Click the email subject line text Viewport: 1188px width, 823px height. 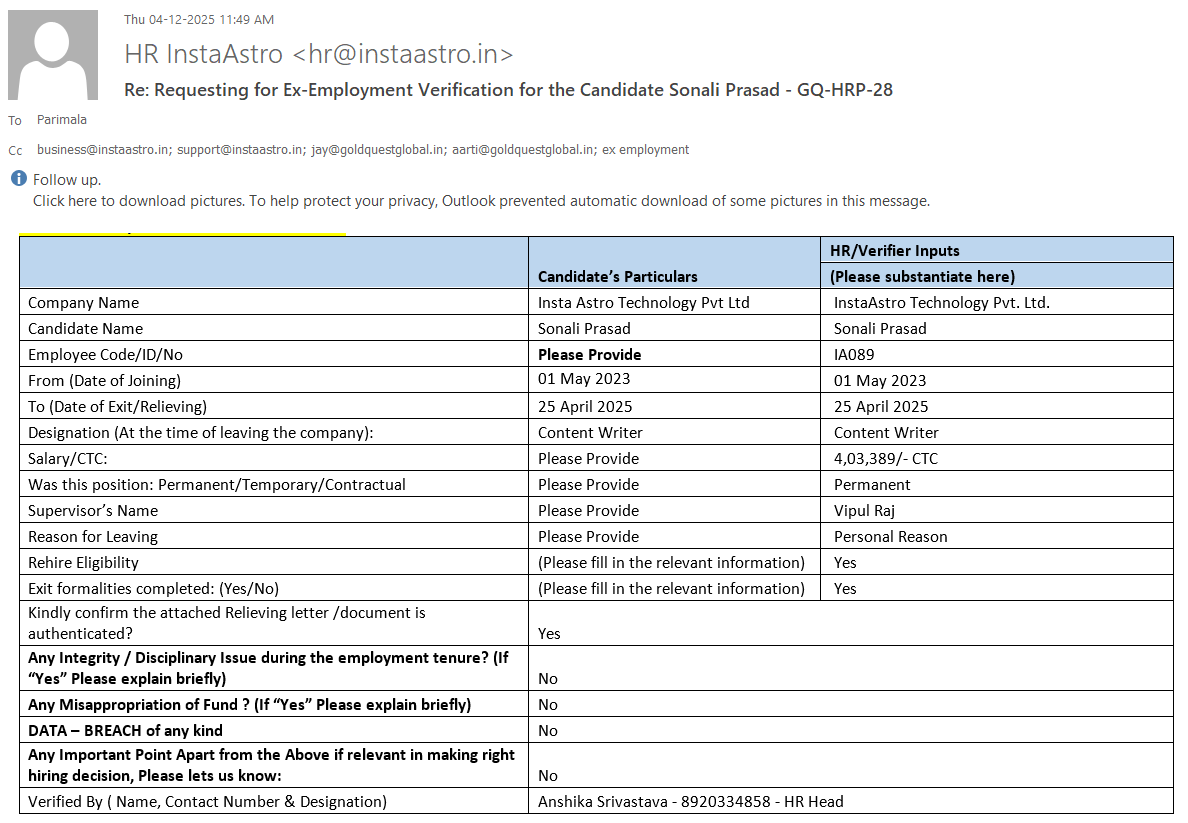coord(508,90)
